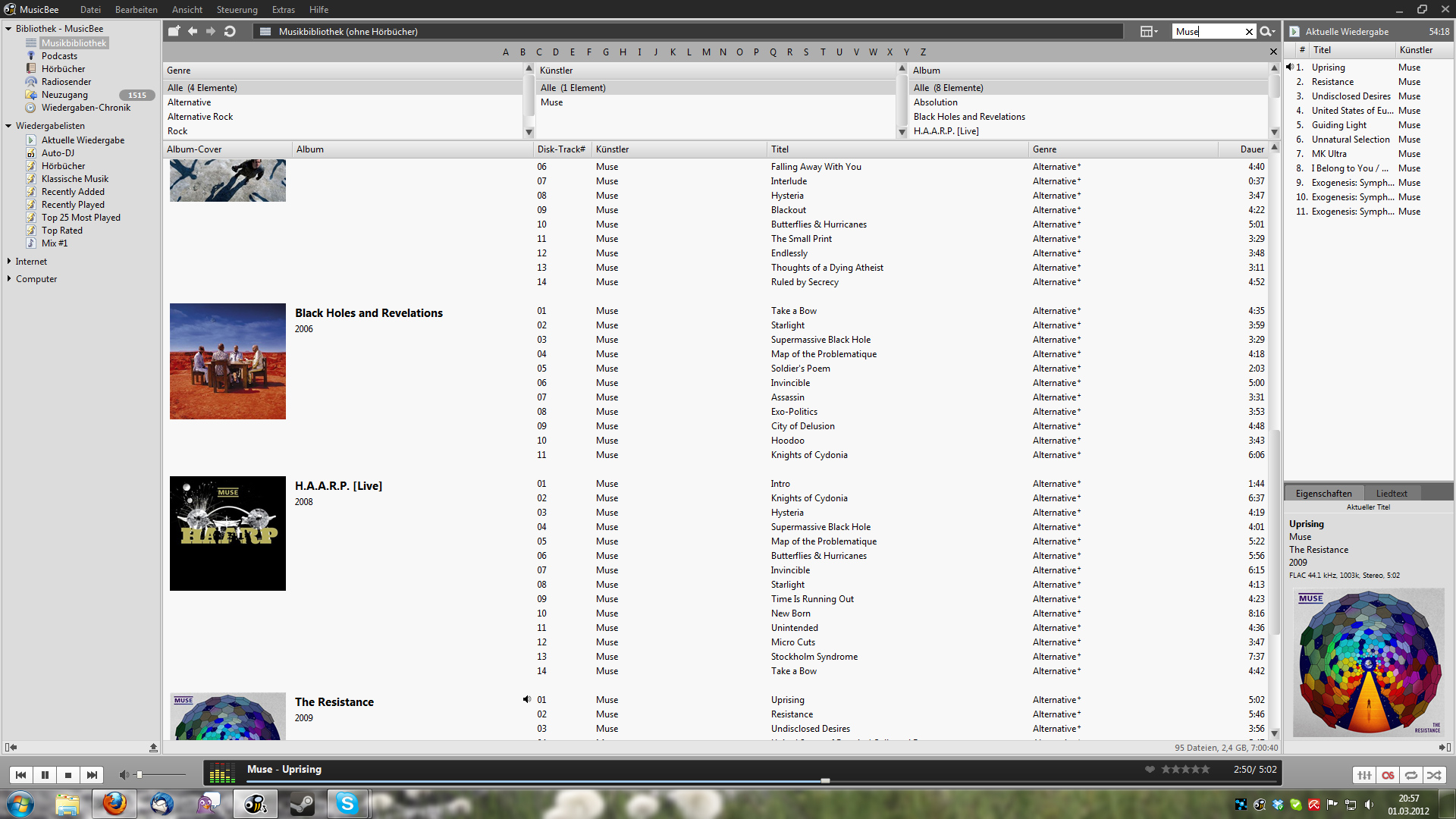This screenshot has height=819, width=1456.
Task: Seek in the Uprising progress bar
Action: (760, 780)
